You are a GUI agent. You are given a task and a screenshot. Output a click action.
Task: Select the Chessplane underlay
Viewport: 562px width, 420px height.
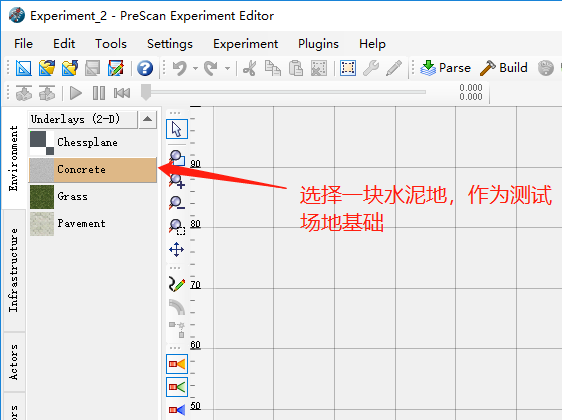[x=92, y=143]
